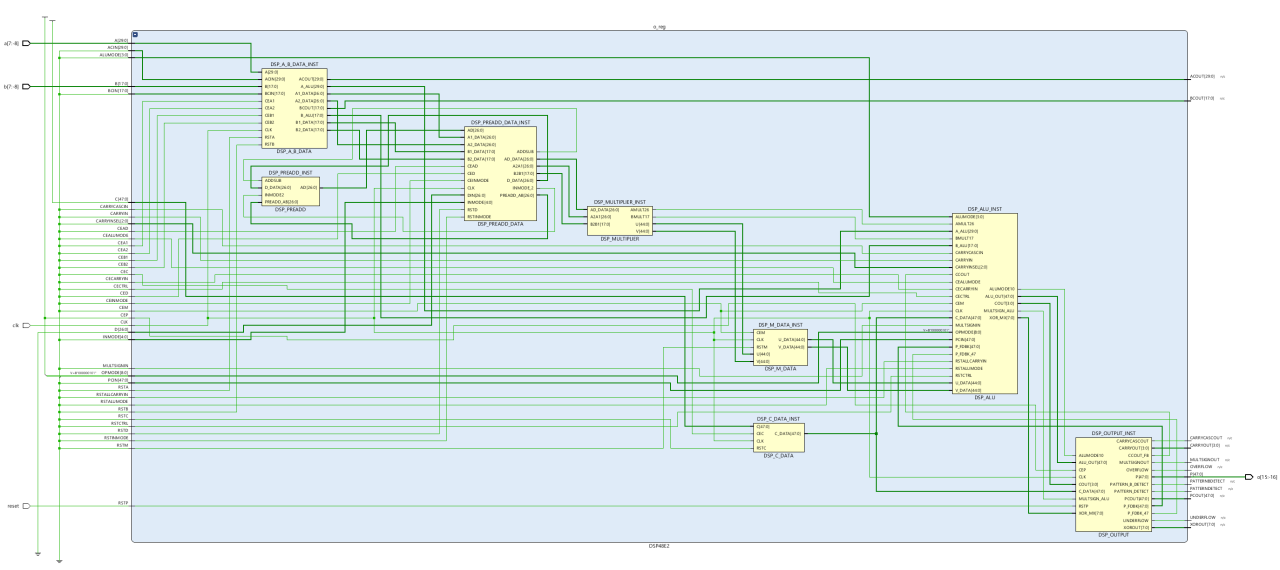Select the RSTP pin on DSP48E2 boundary
Screen dimensions: 1280x570
tap(123, 503)
